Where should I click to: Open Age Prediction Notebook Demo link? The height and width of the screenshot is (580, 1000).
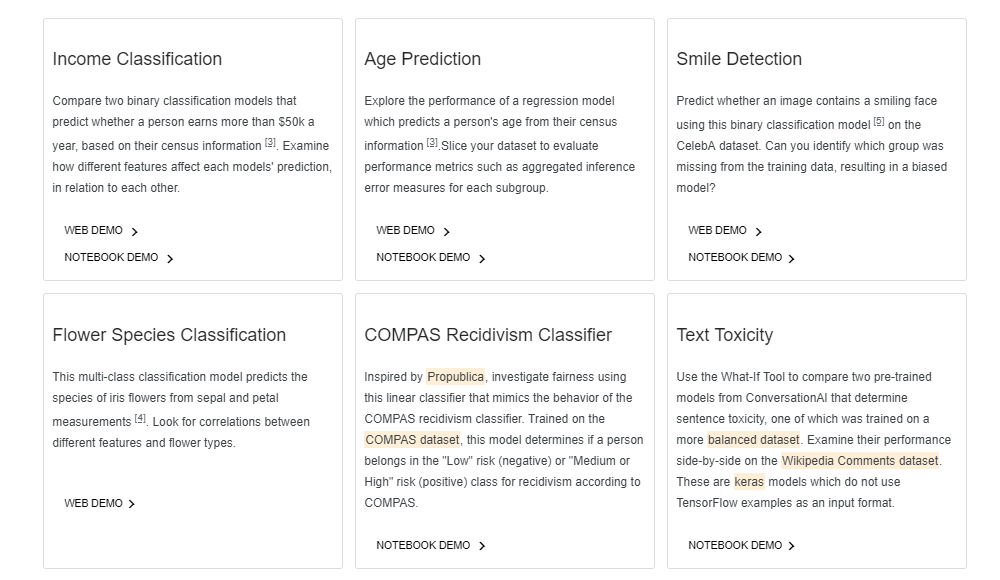point(422,258)
